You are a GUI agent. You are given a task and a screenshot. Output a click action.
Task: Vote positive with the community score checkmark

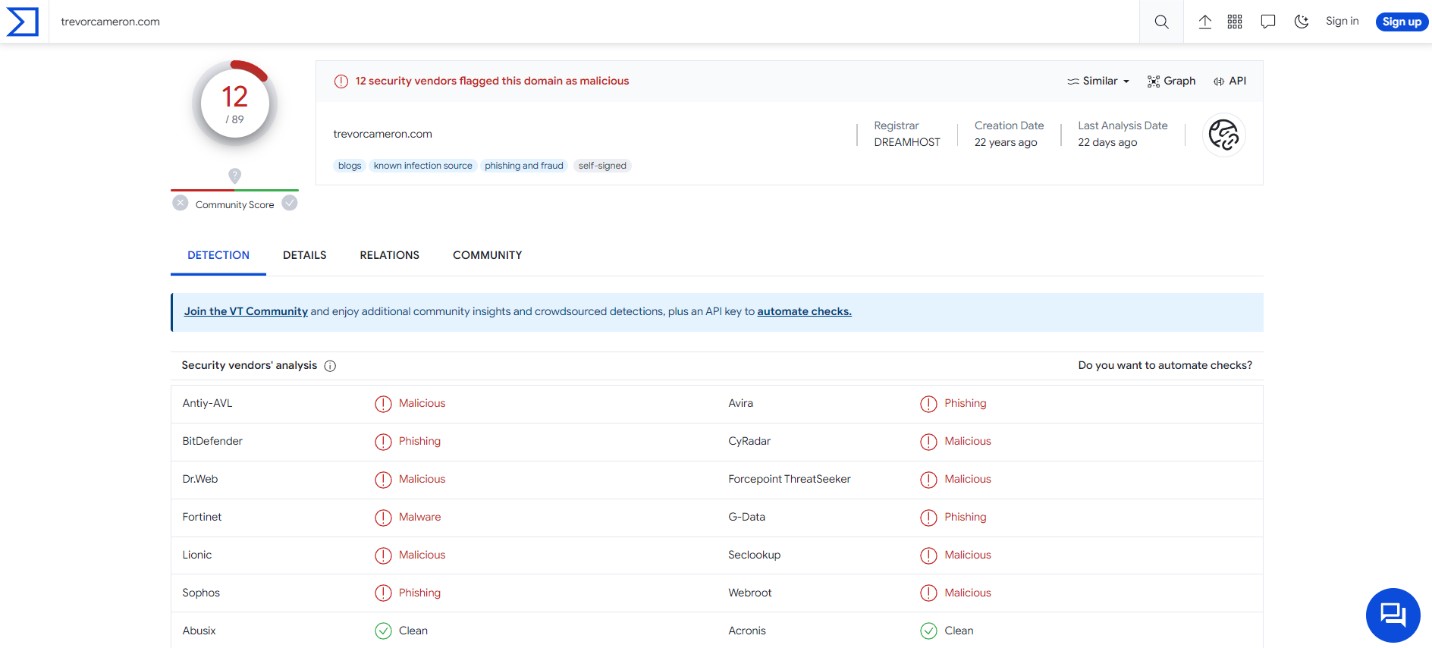(x=289, y=203)
